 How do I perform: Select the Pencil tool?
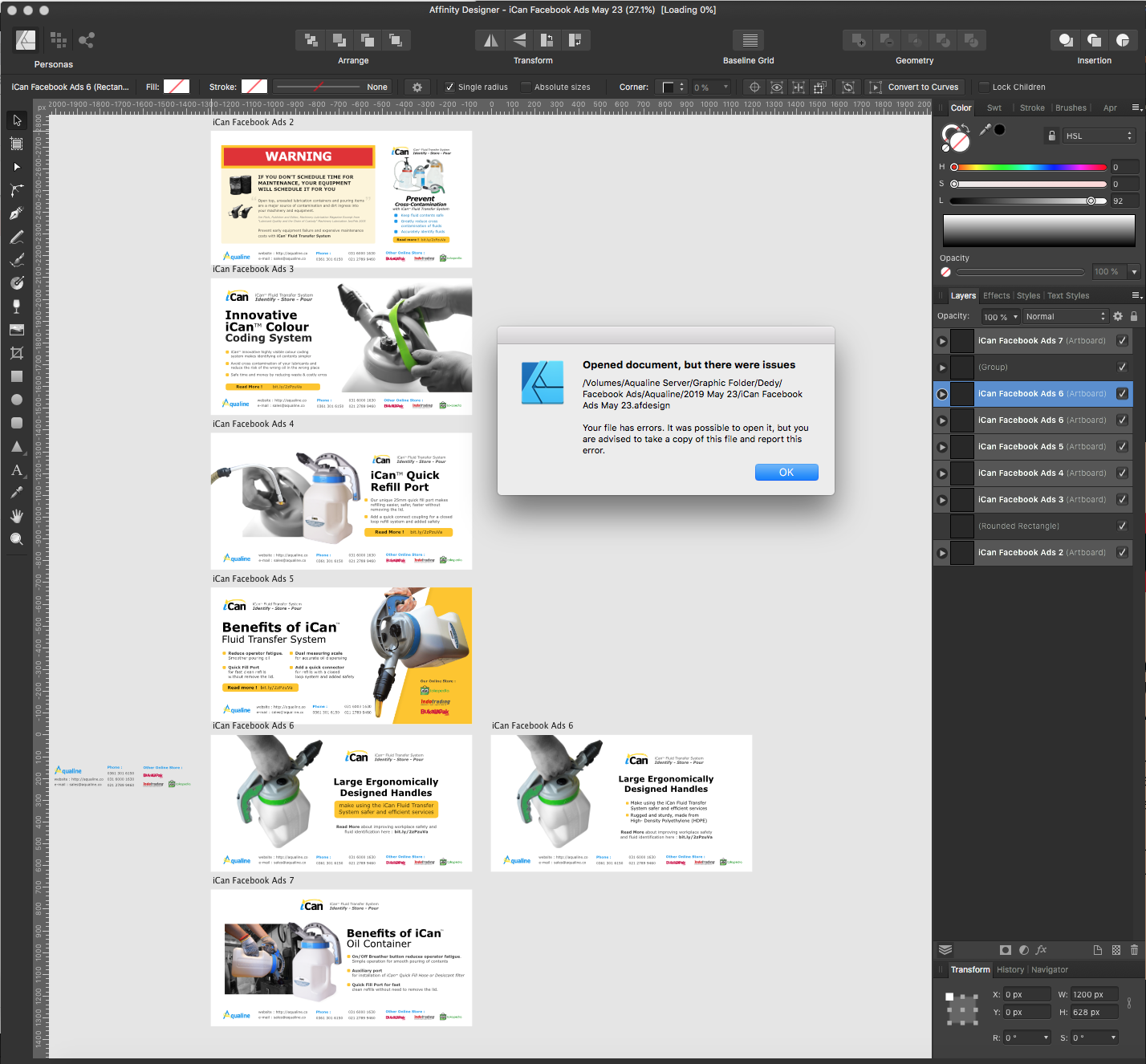[17, 237]
